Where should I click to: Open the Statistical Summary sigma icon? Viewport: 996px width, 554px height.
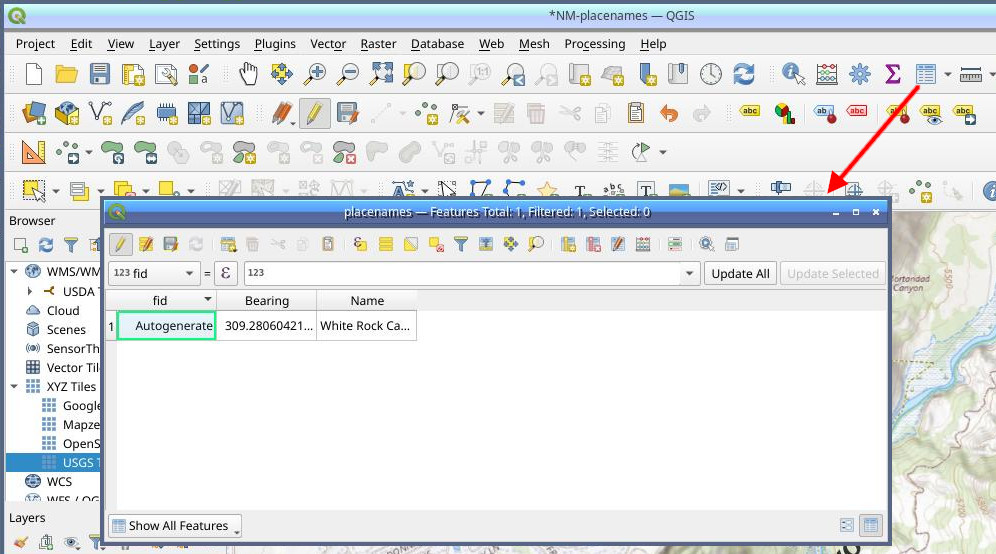pyautogui.click(x=893, y=74)
